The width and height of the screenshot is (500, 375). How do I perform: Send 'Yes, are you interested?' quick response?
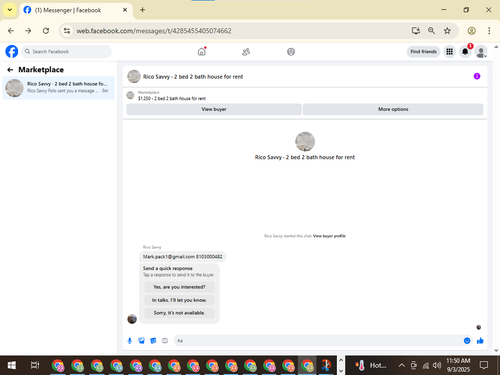(x=179, y=287)
